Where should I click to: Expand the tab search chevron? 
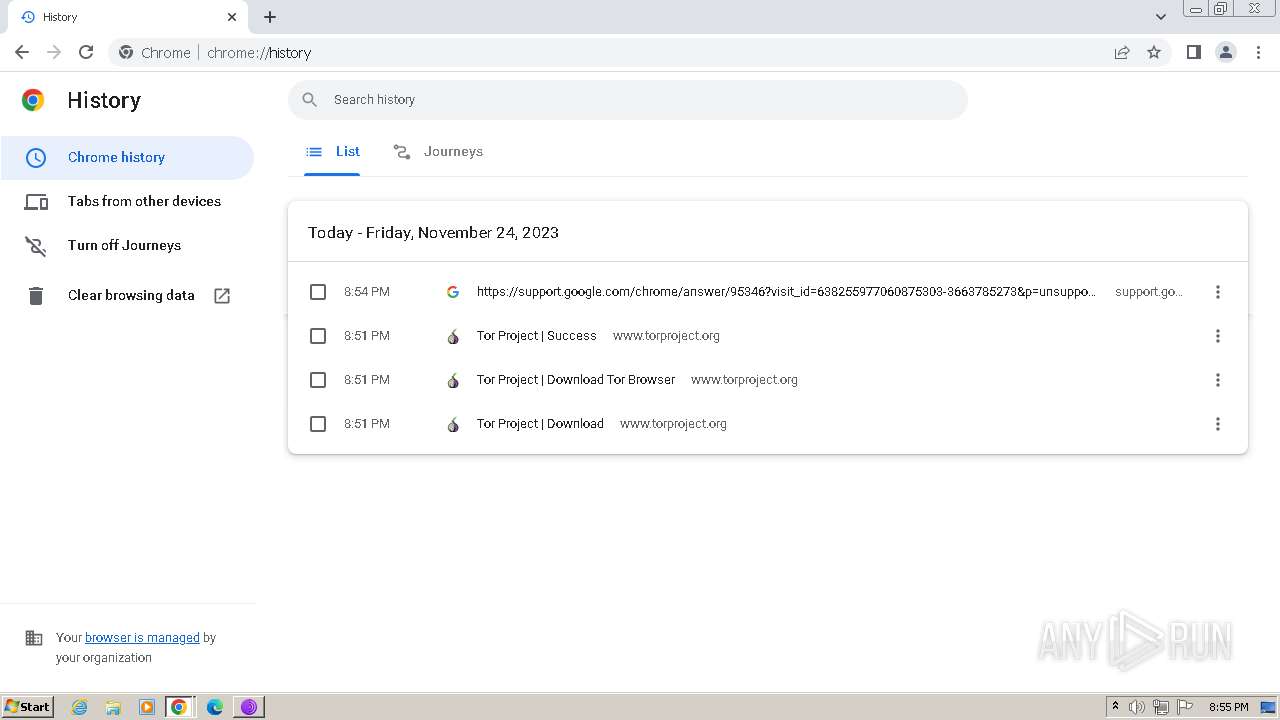point(1161,17)
